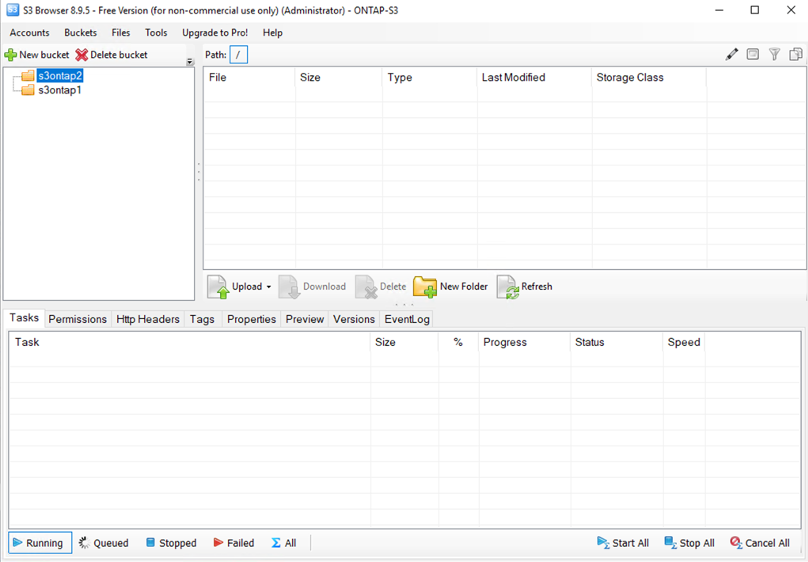
Task: Open the Preview tab
Action: 305,319
